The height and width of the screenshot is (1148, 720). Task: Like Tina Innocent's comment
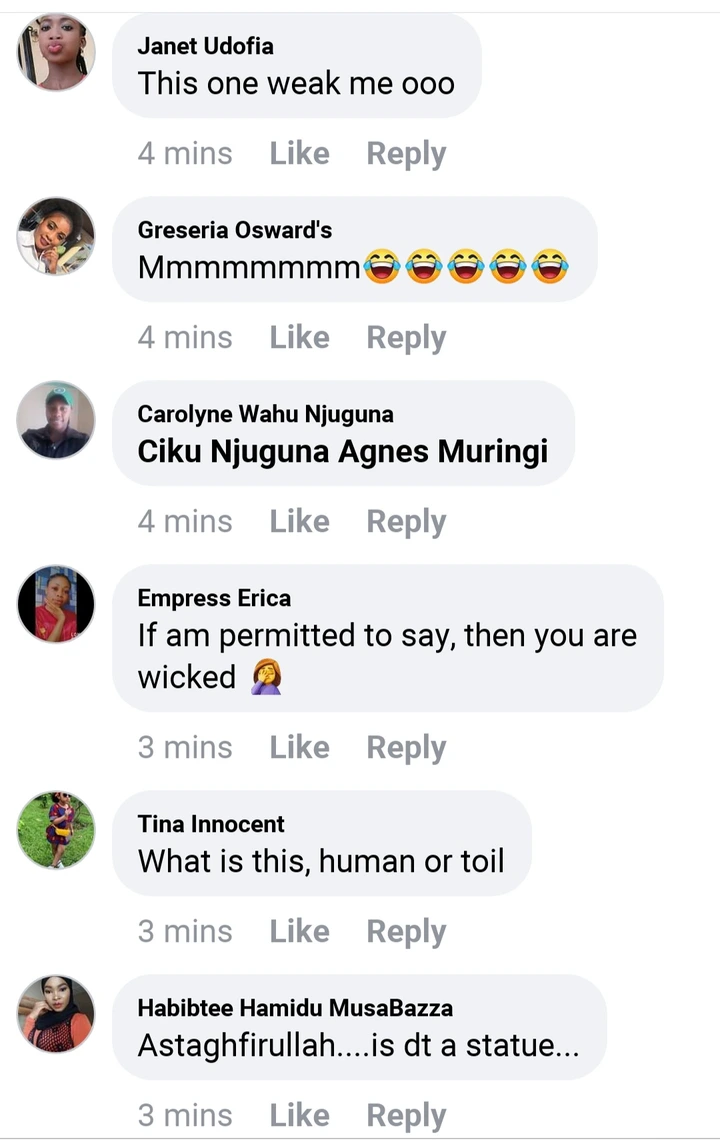[299, 932]
